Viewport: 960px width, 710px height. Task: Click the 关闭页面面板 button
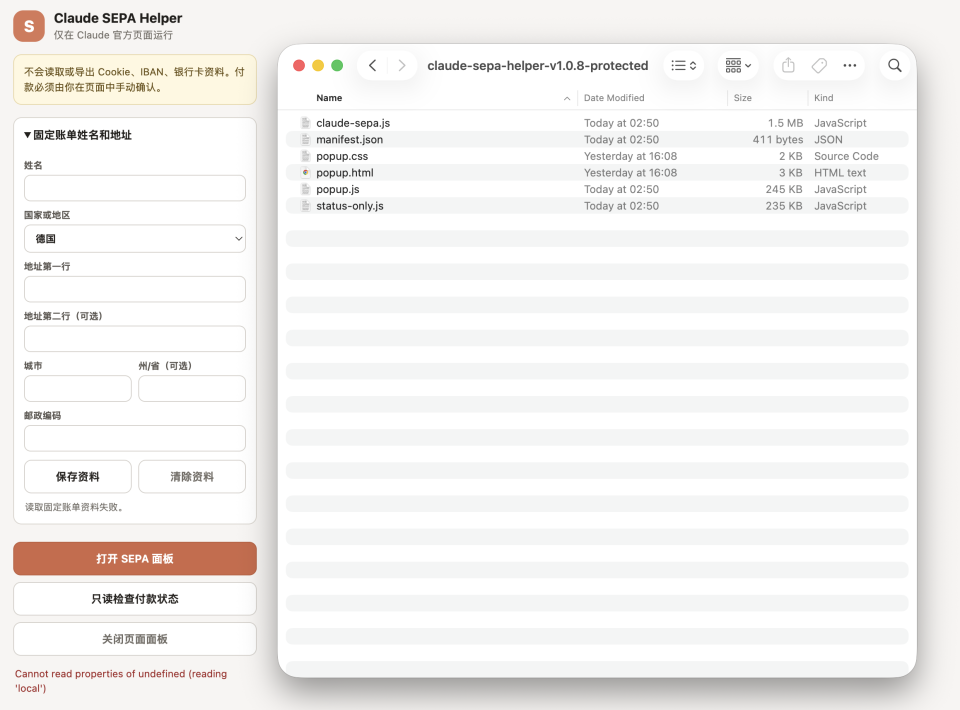click(135, 639)
